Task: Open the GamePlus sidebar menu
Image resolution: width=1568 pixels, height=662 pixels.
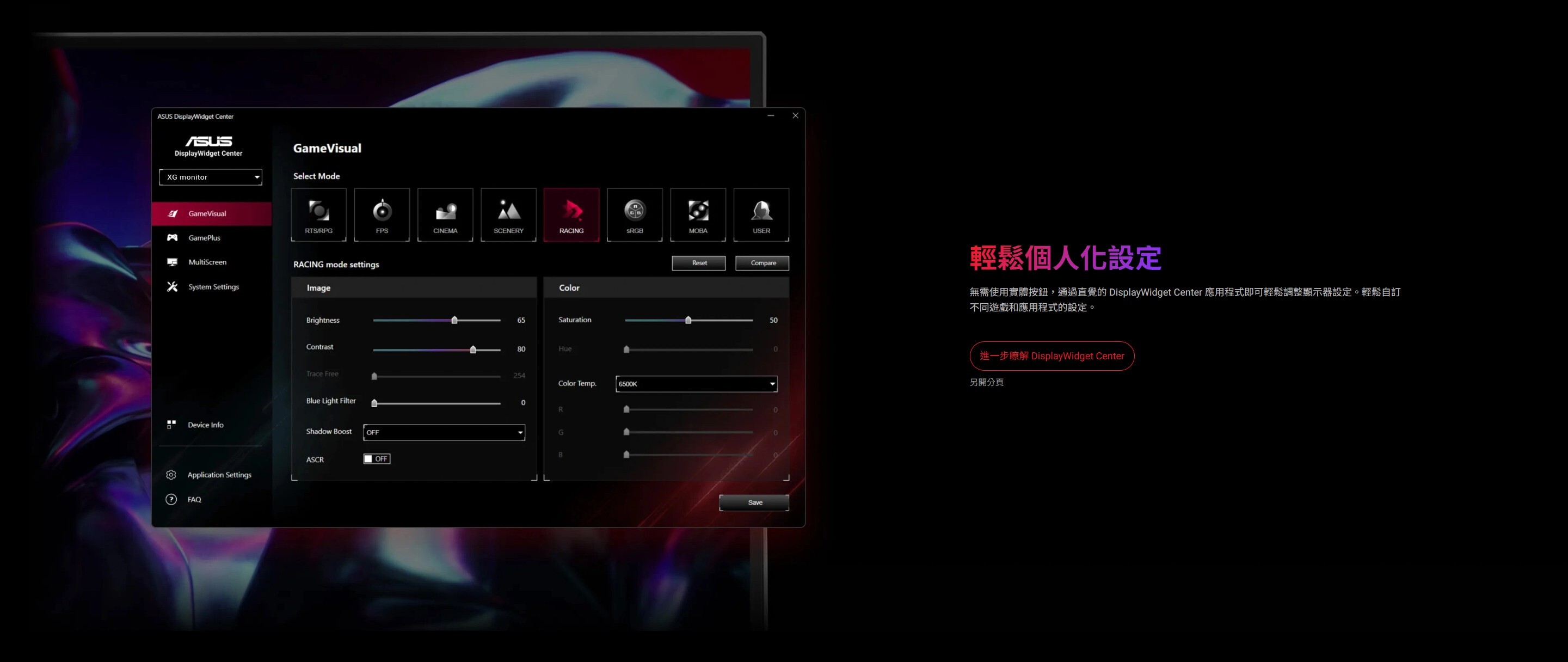Action: [204, 238]
